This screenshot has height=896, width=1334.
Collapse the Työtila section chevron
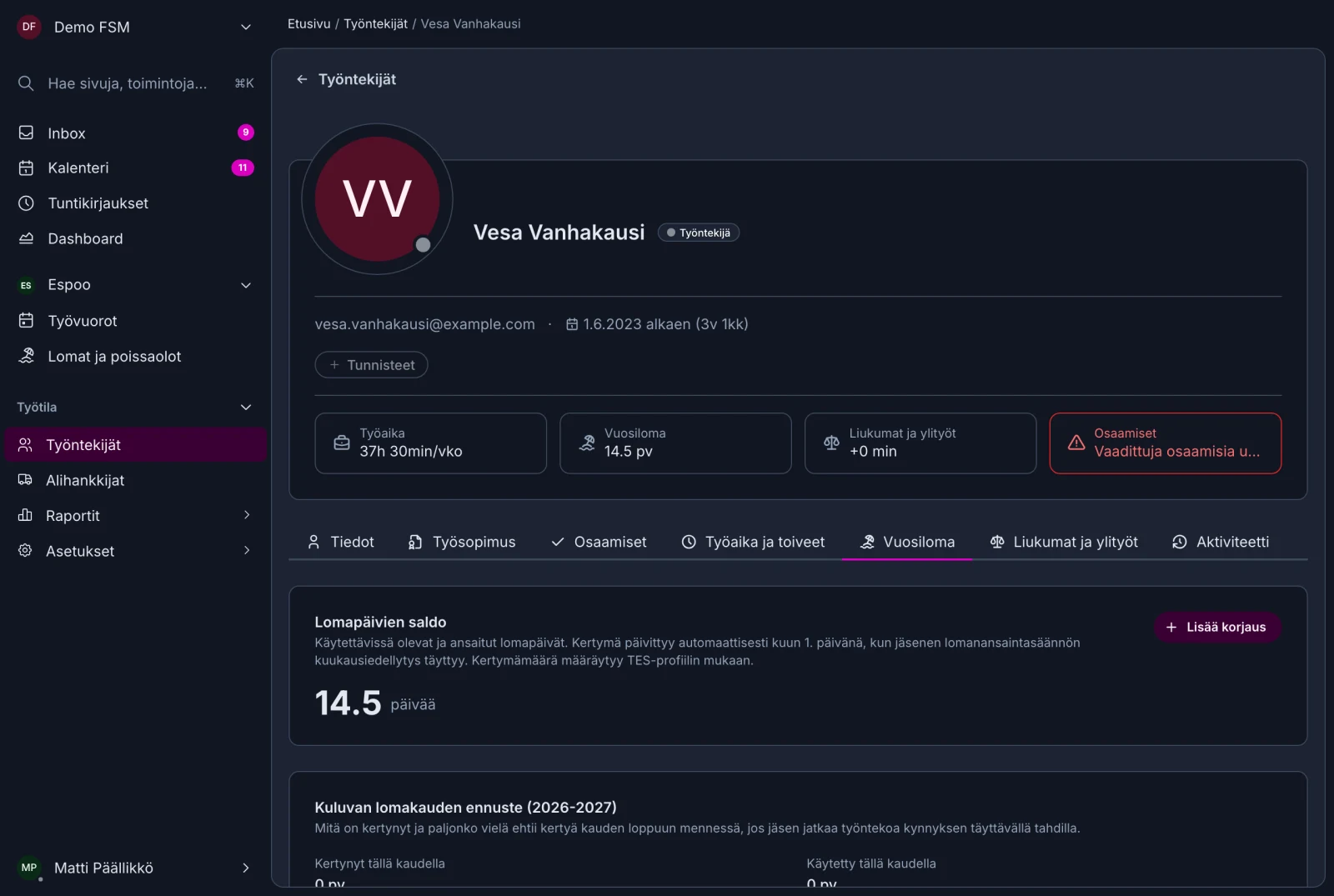[246, 407]
